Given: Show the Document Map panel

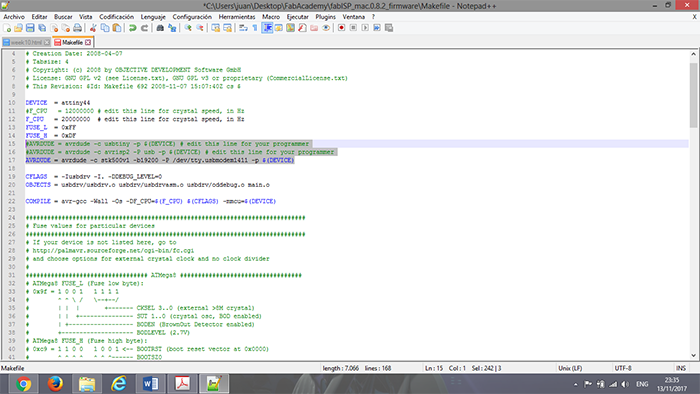Looking at the screenshot, I should (x=291, y=28).
